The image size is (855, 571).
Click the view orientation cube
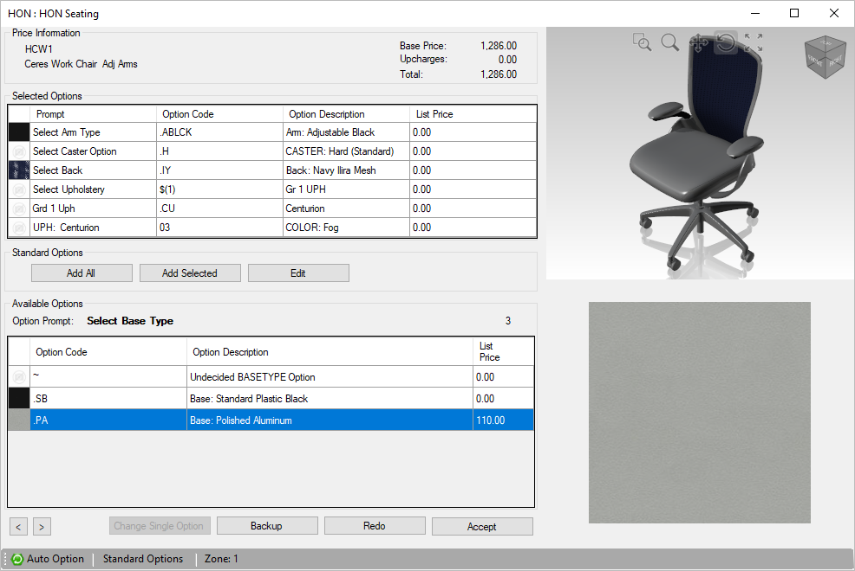point(825,57)
